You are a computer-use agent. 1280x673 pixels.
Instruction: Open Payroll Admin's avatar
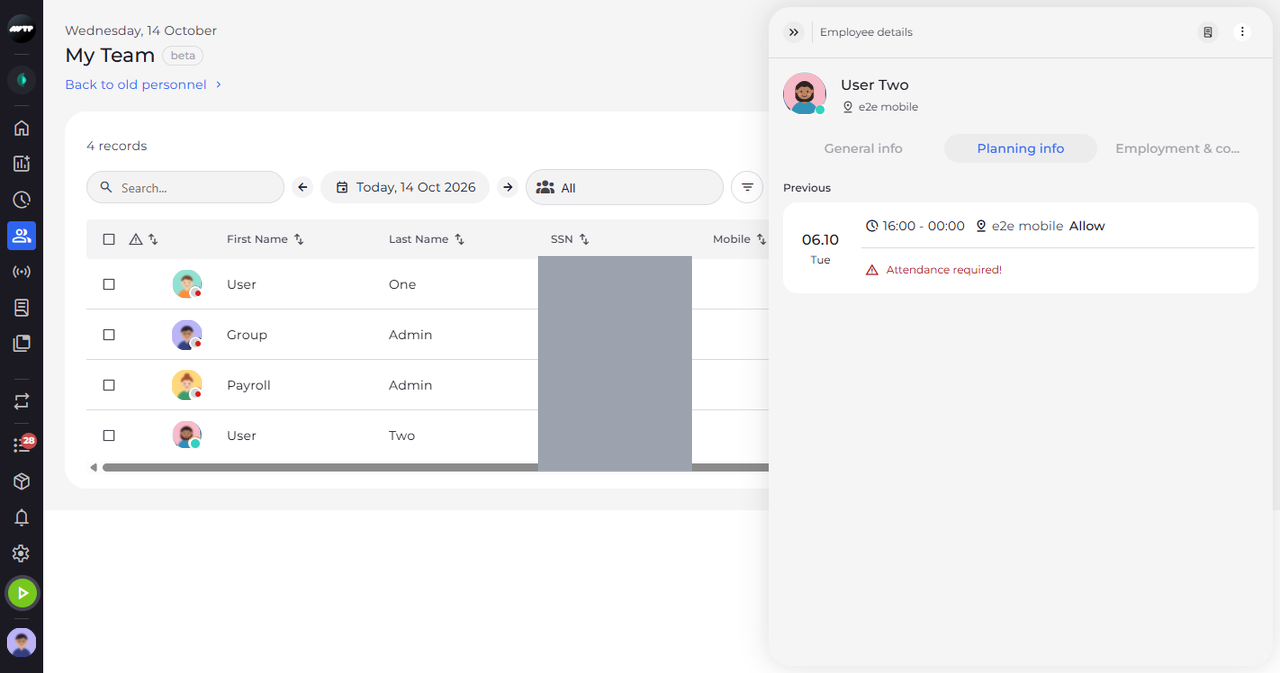point(187,385)
